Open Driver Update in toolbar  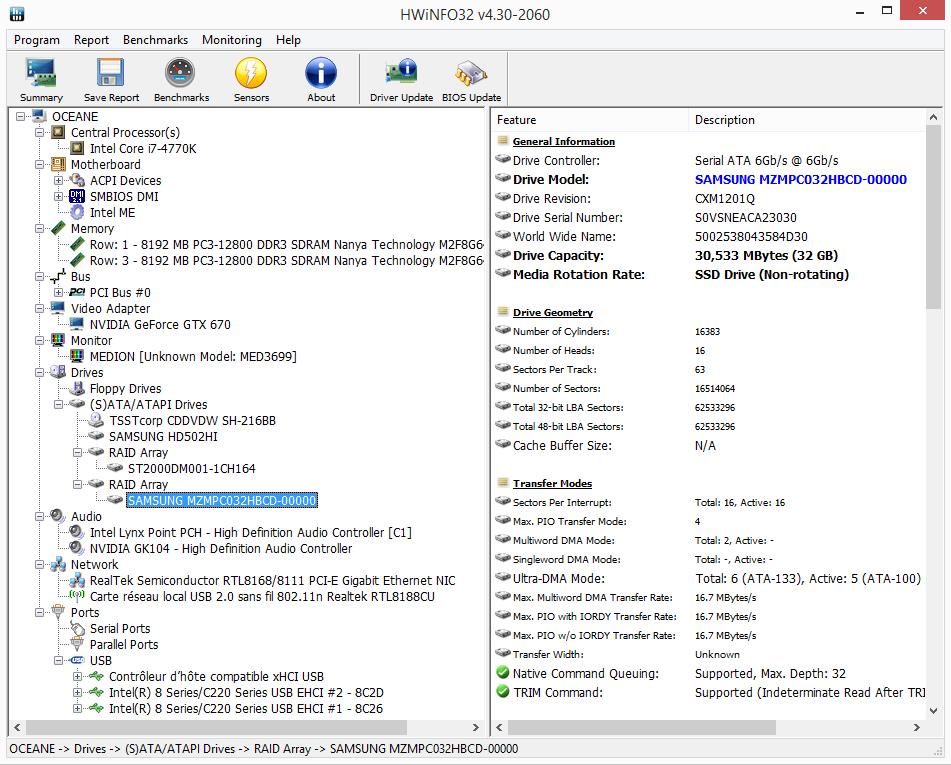401,79
